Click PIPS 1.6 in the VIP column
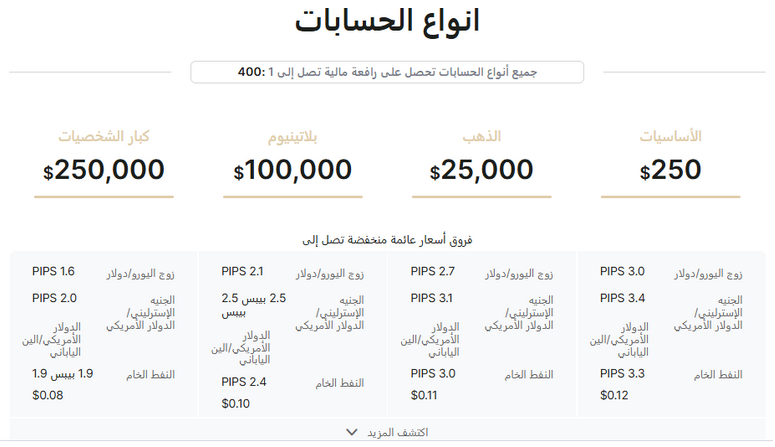The image size is (775, 447). pyautogui.click(x=53, y=271)
